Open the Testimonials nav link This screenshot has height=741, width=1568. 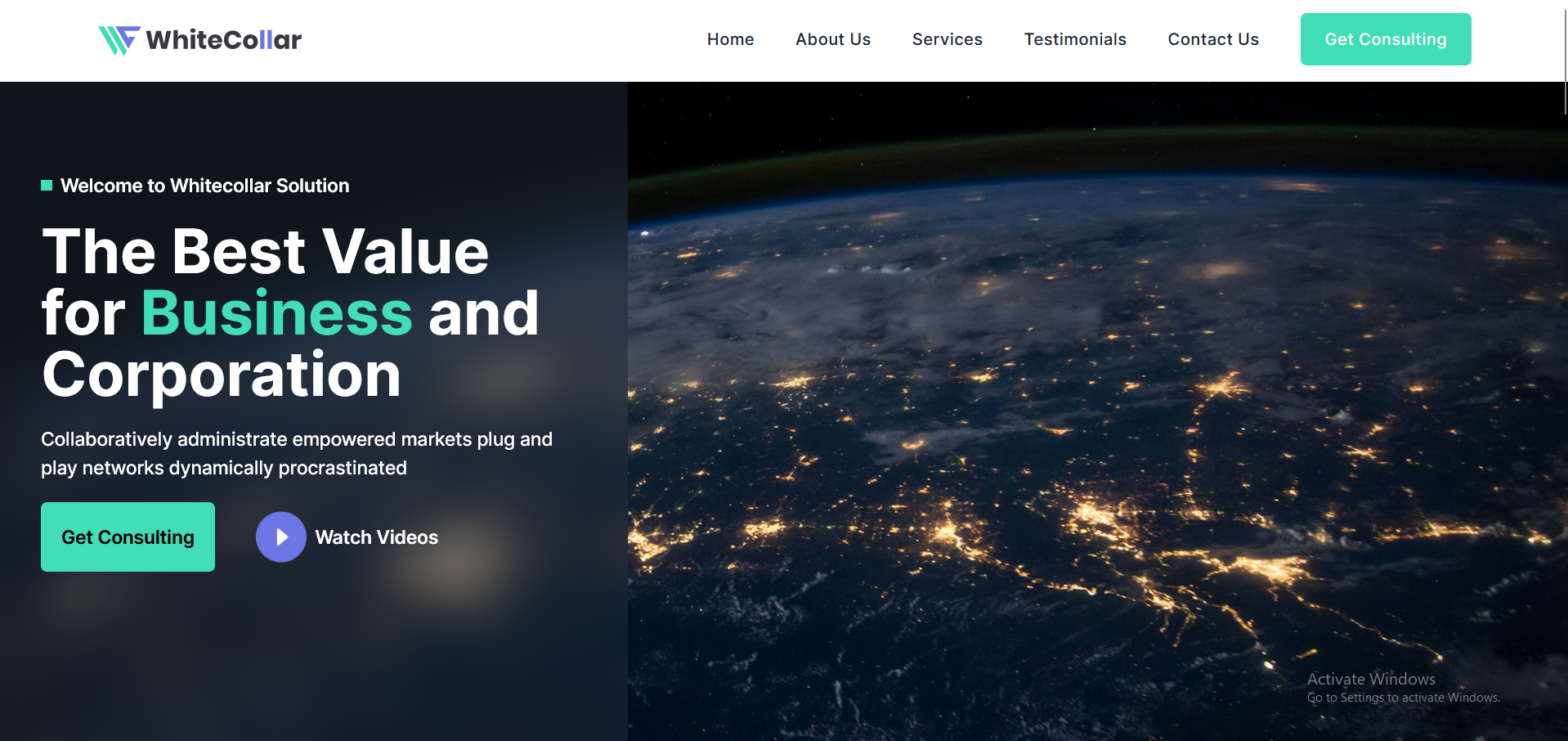1074,39
